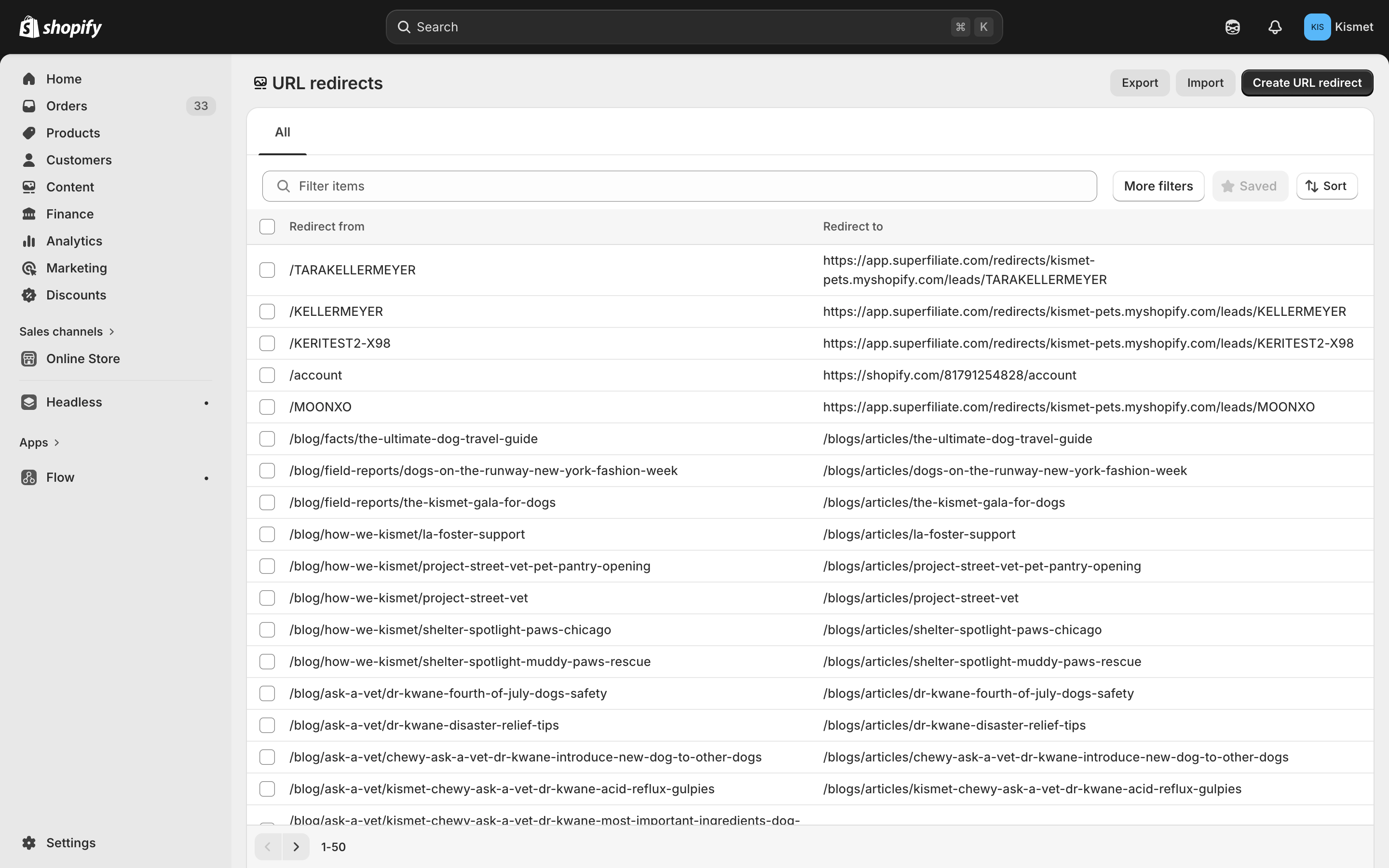Expand Sales channels section
The width and height of the screenshot is (1389, 868).
pyautogui.click(x=67, y=332)
